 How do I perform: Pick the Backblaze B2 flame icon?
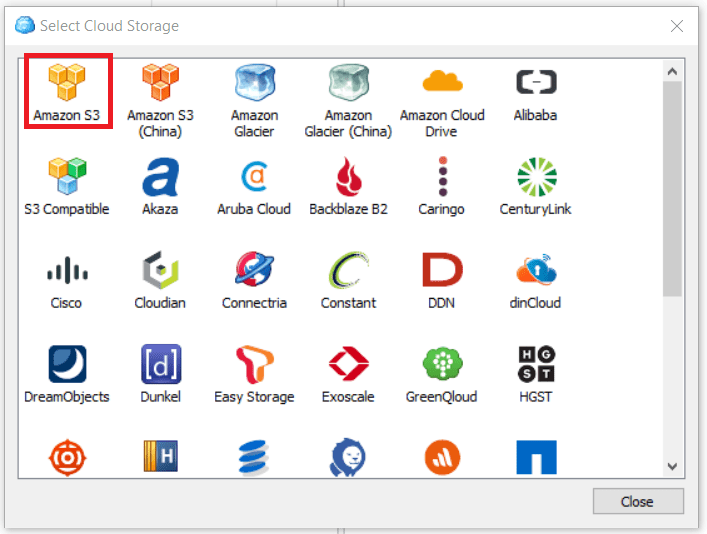point(349,176)
